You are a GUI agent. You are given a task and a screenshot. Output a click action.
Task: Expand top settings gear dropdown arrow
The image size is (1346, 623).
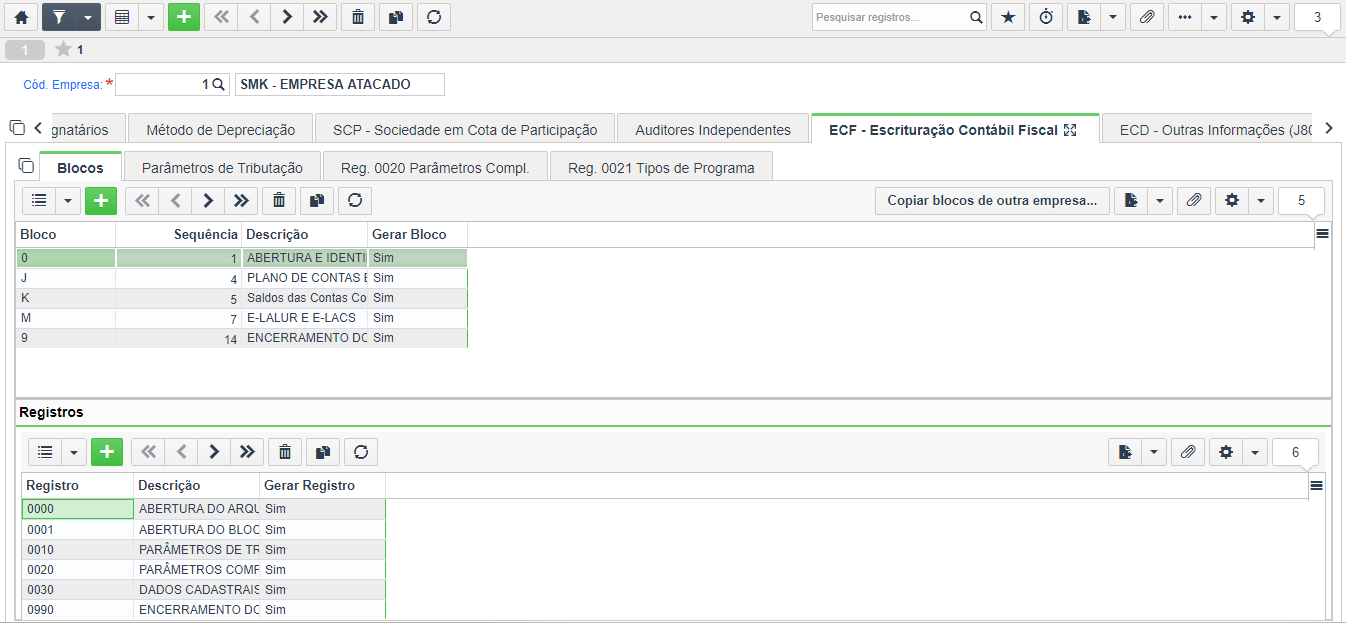point(1277,17)
